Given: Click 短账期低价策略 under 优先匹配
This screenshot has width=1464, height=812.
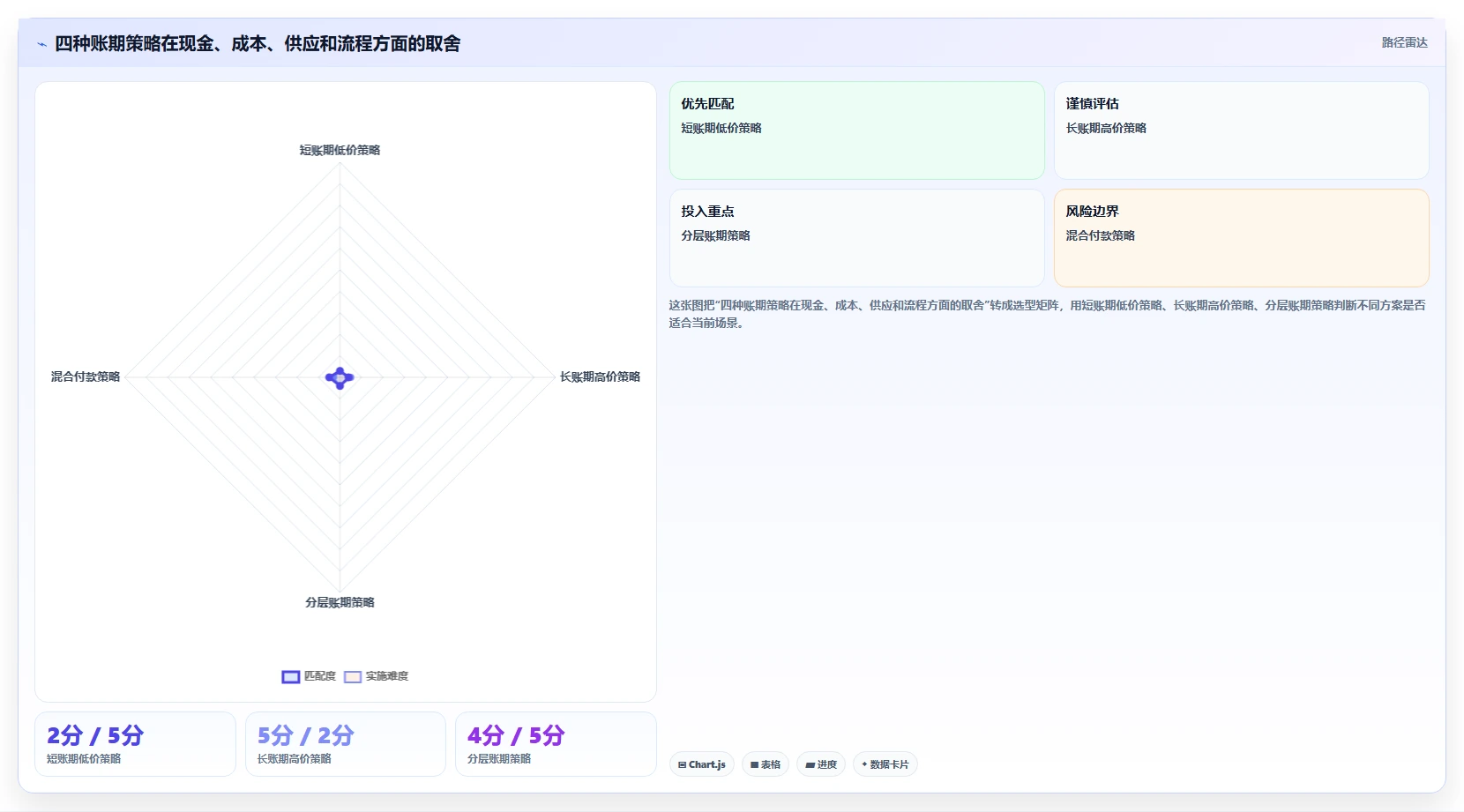Looking at the screenshot, I should (x=721, y=128).
